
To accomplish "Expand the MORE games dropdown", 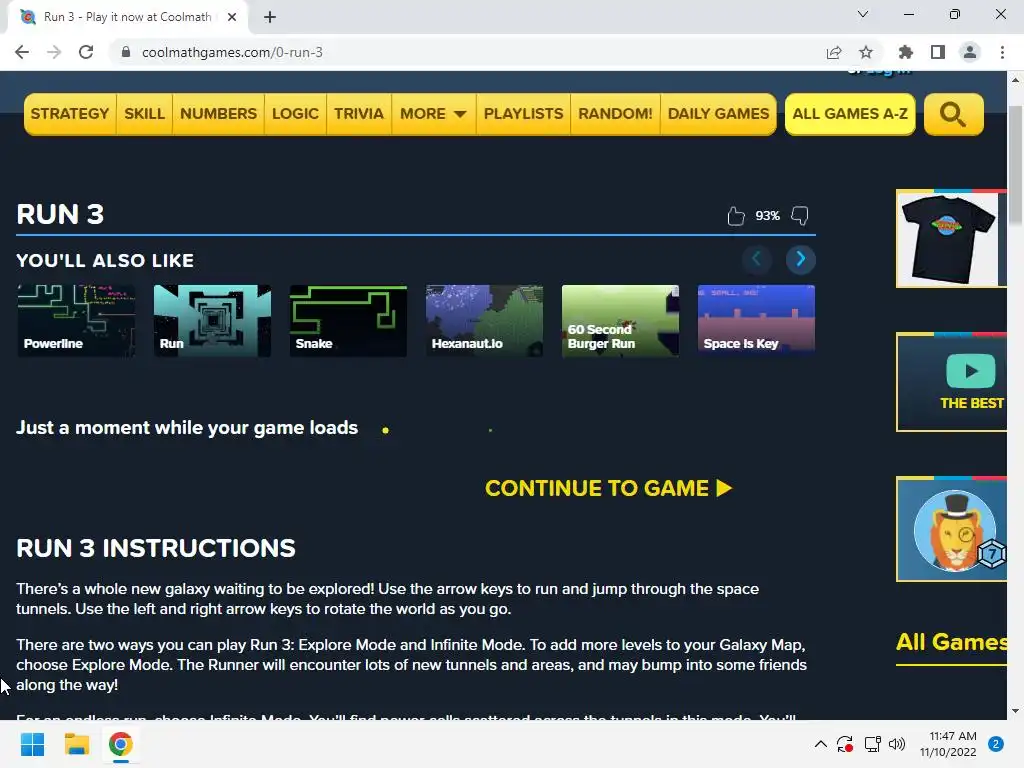I will [434, 114].
